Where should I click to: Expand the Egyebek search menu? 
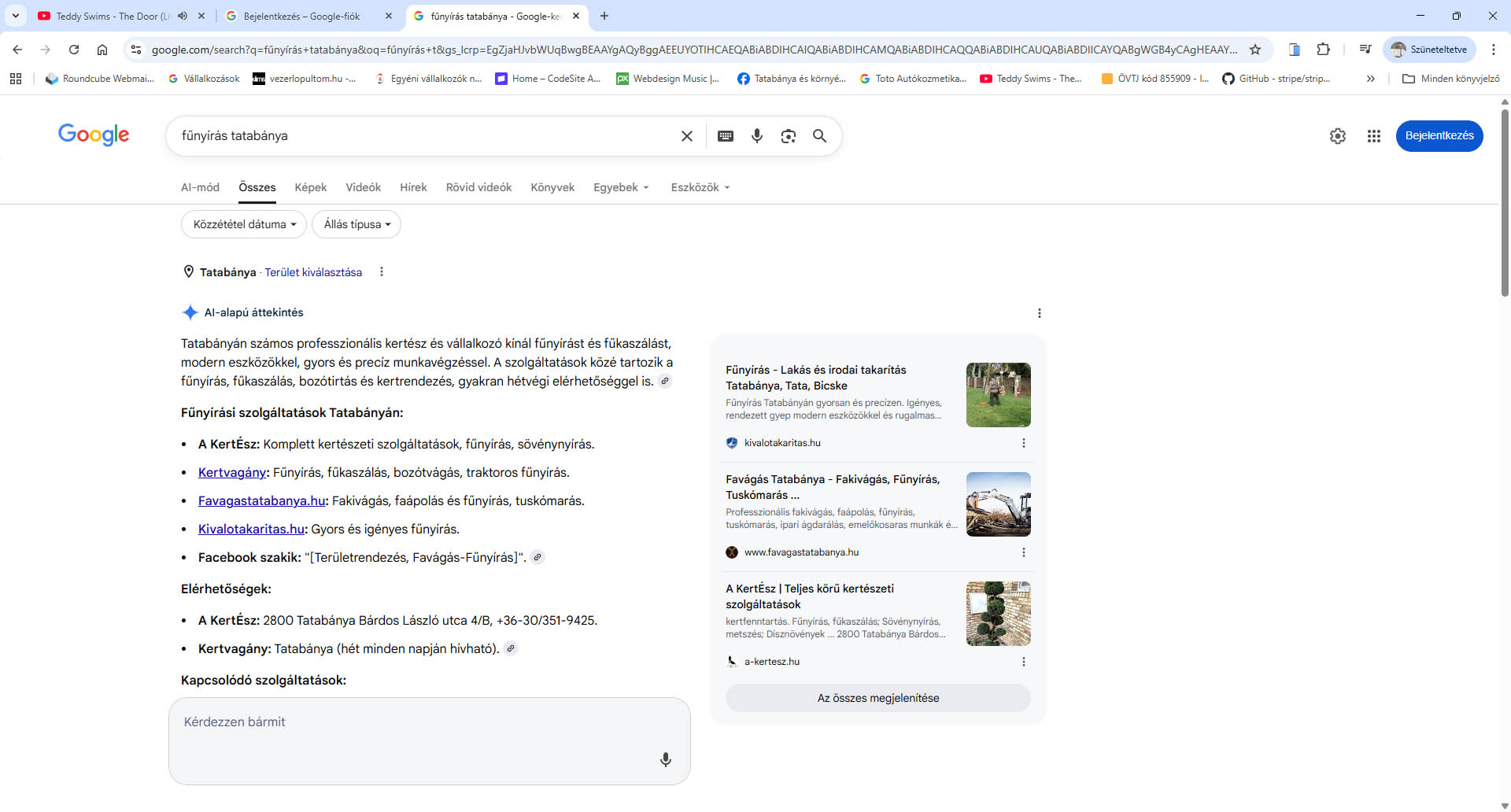(621, 187)
